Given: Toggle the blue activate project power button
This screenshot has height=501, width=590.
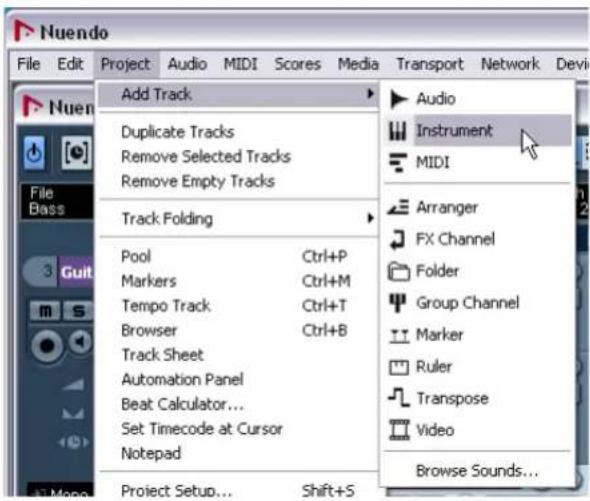Looking at the screenshot, I should pyautogui.click(x=35, y=153).
